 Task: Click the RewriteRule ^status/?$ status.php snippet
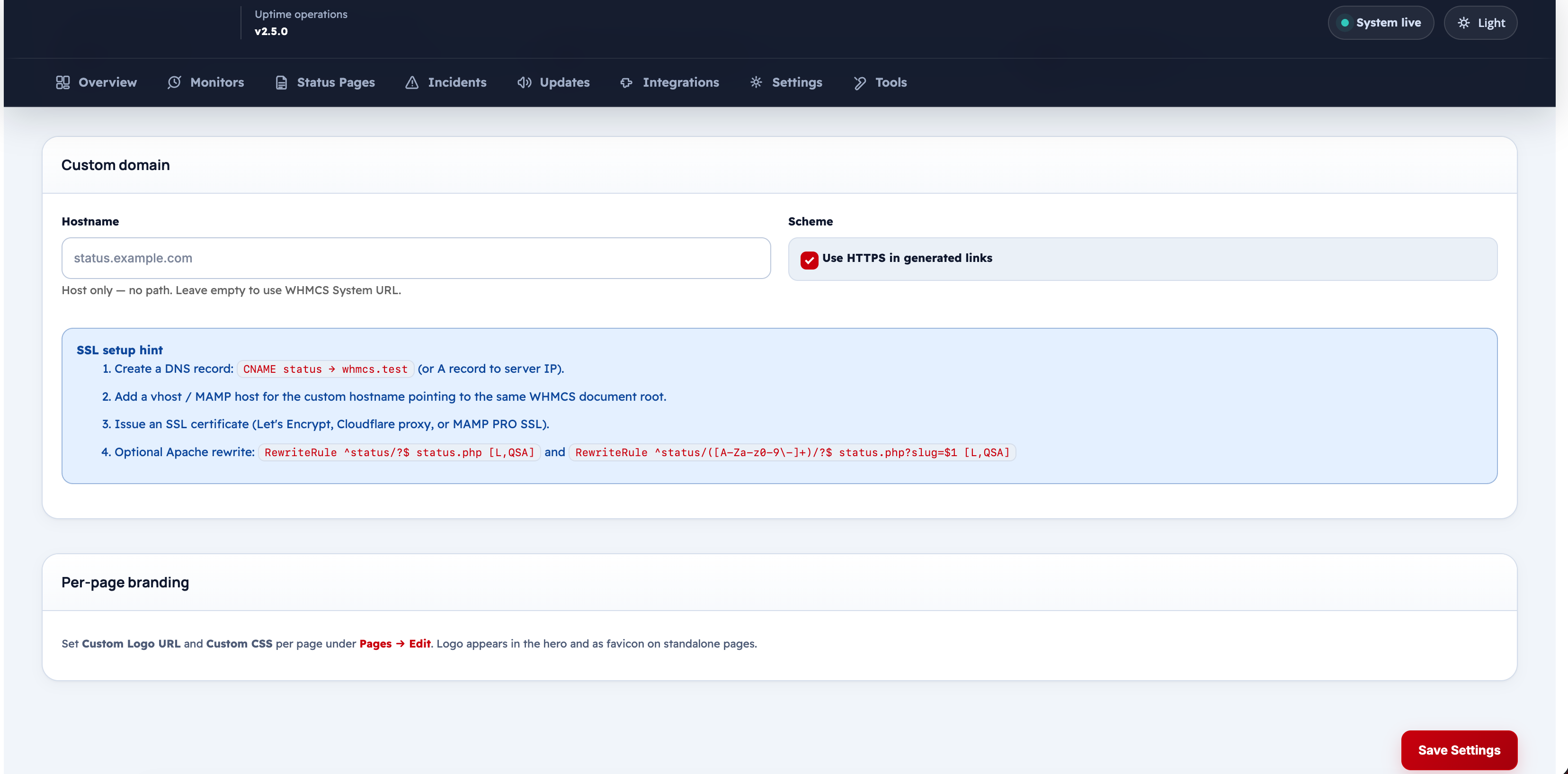click(399, 452)
